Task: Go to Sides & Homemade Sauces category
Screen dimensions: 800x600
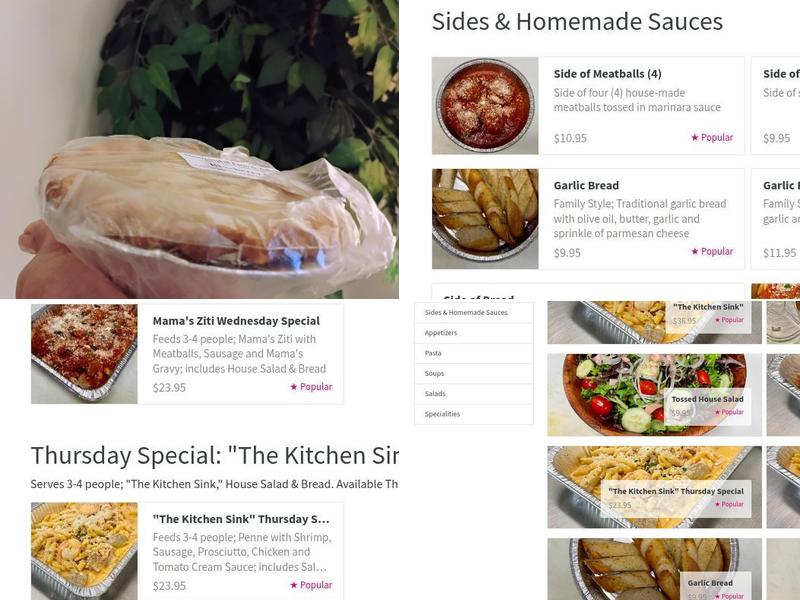Action: (x=474, y=312)
